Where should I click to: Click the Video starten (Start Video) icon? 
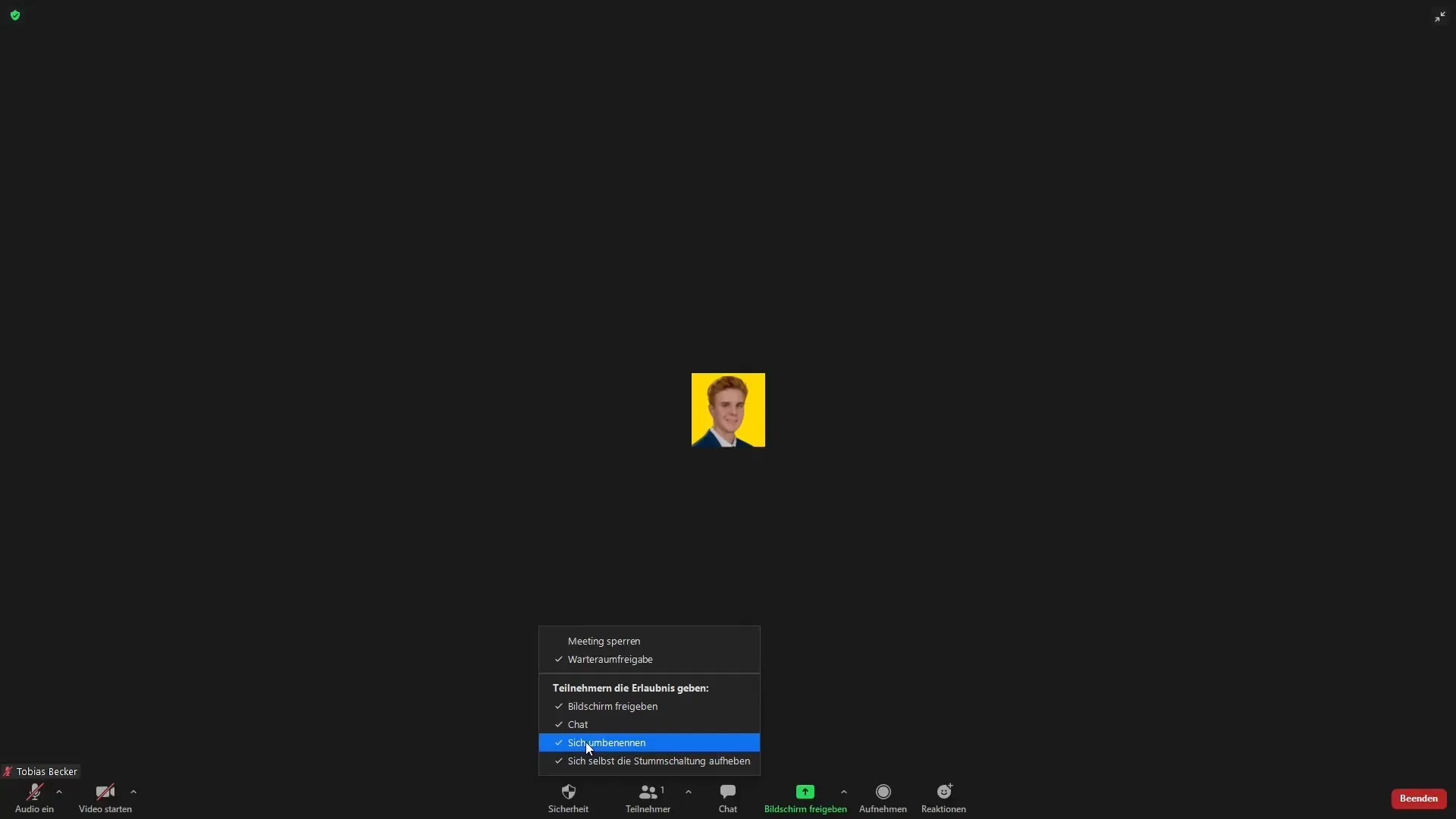(105, 791)
